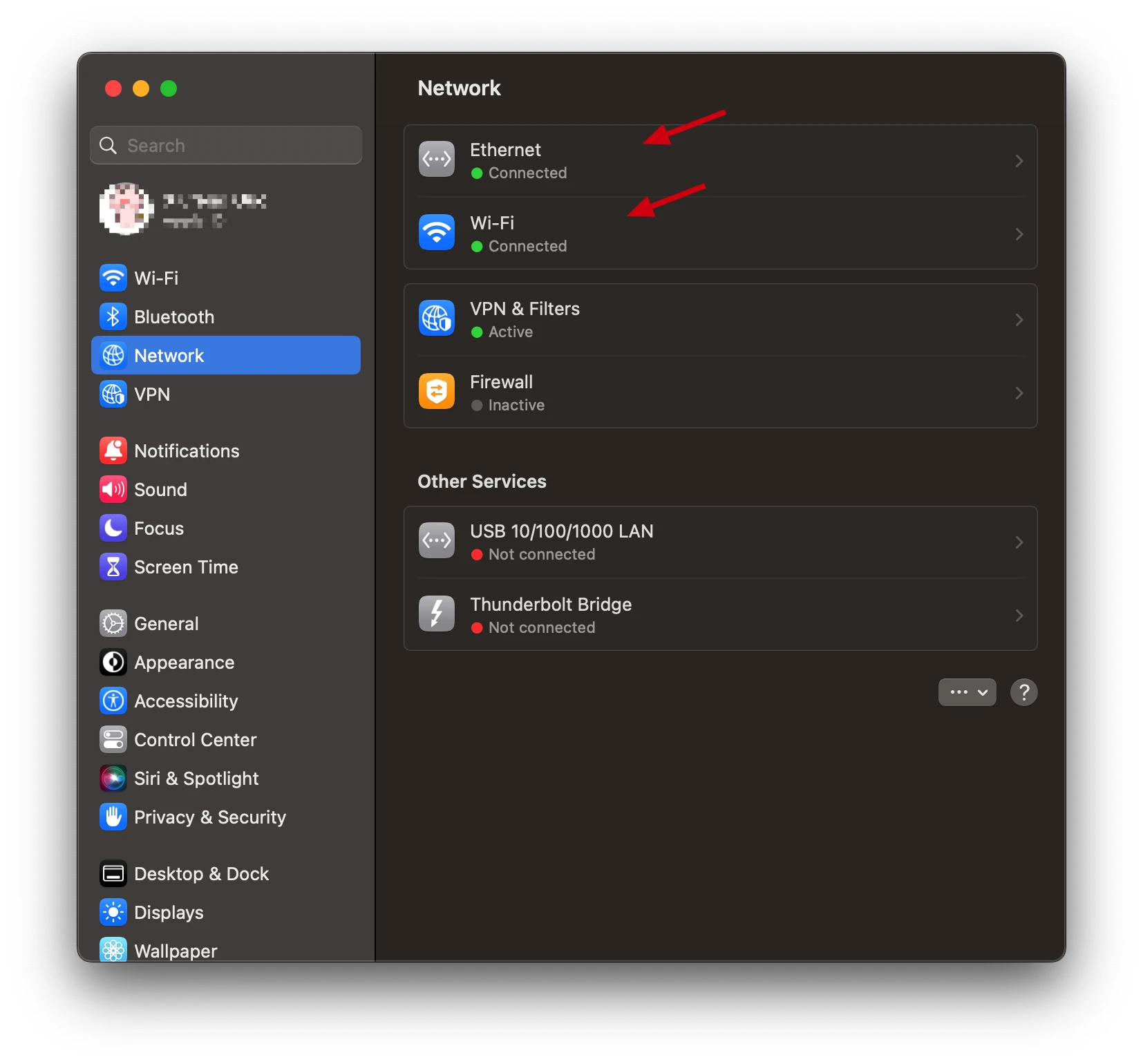Image resolution: width=1143 pixels, height=1064 pixels.
Task: Go to Privacy & Security section
Action: [209, 817]
